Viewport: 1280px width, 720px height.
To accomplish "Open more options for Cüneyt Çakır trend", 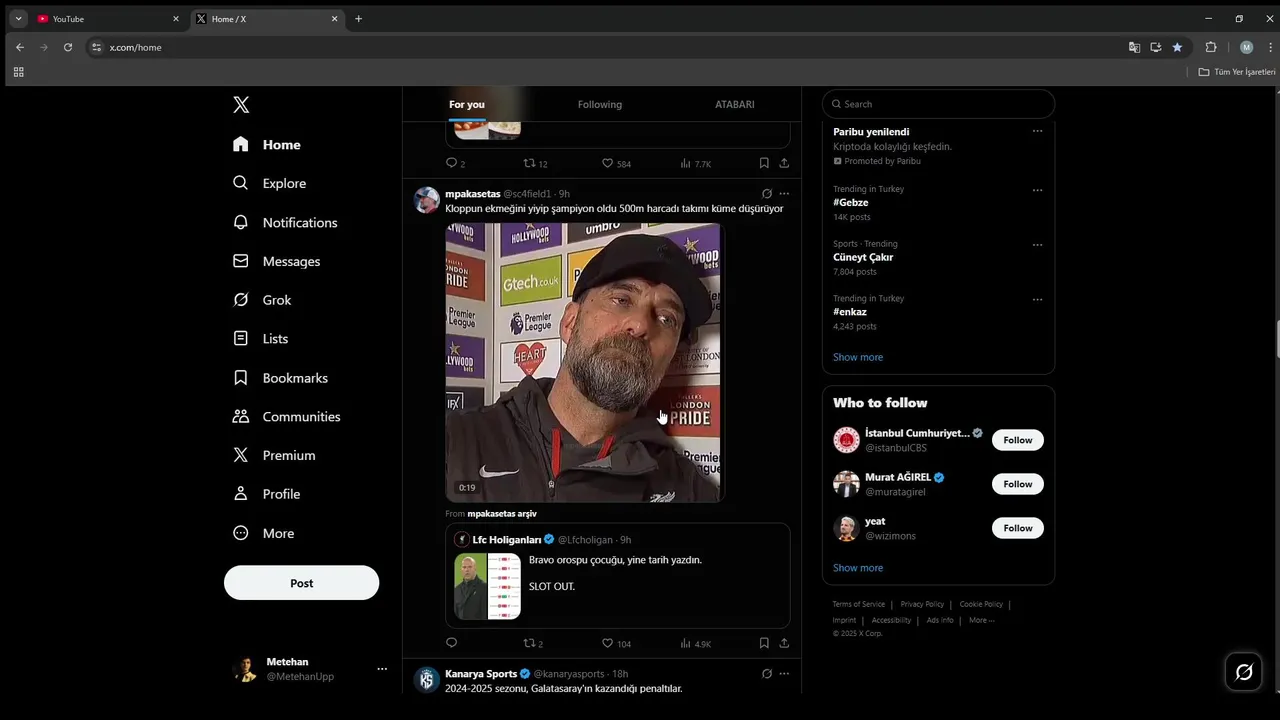I will (x=1037, y=245).
